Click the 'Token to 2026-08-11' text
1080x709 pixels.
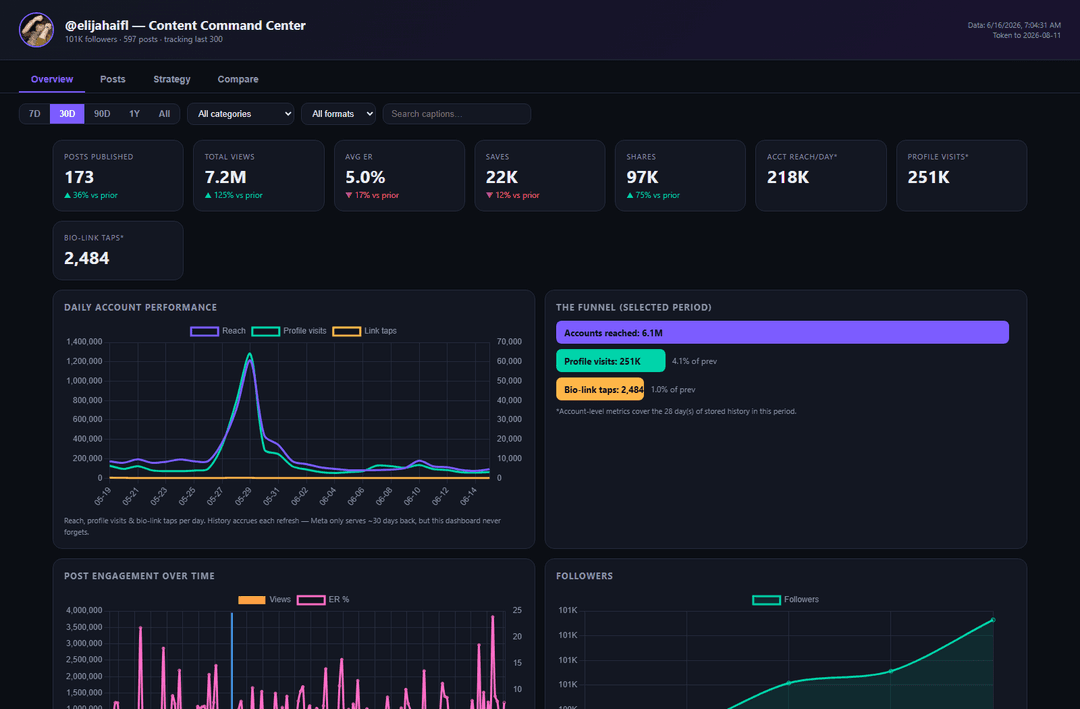click(1026, 35)
